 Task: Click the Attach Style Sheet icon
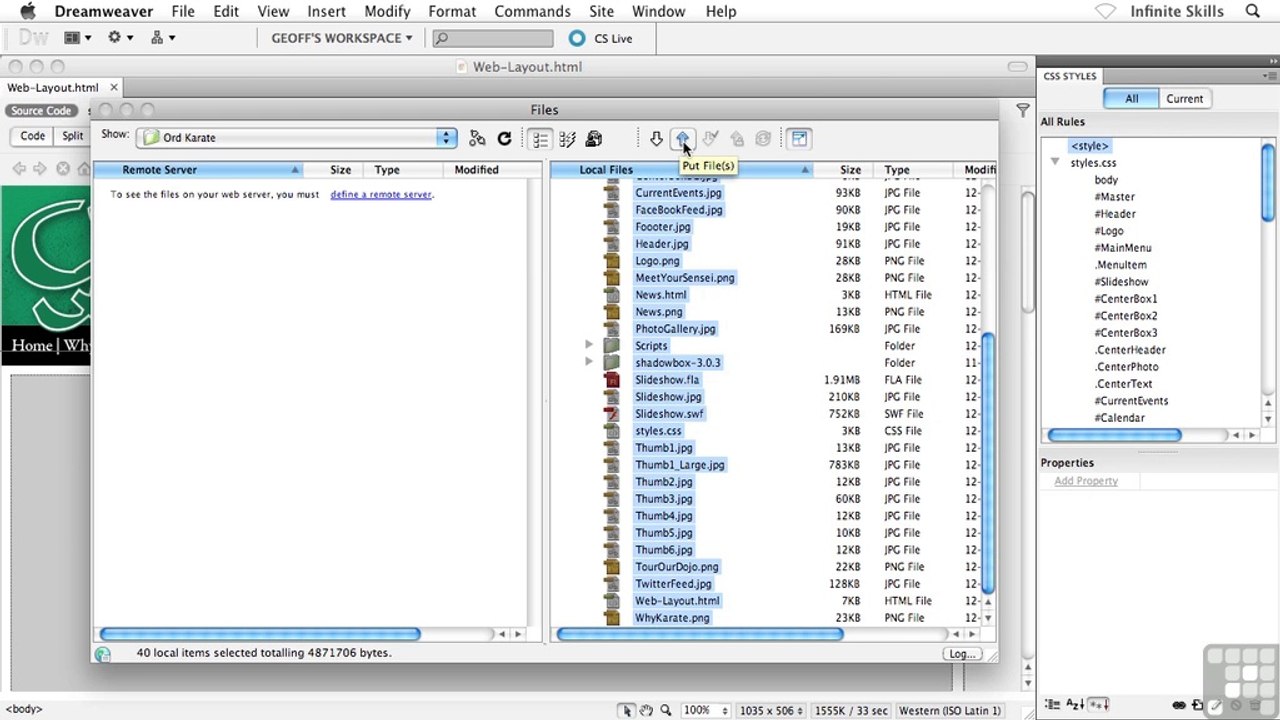(x=1179, y=705)
